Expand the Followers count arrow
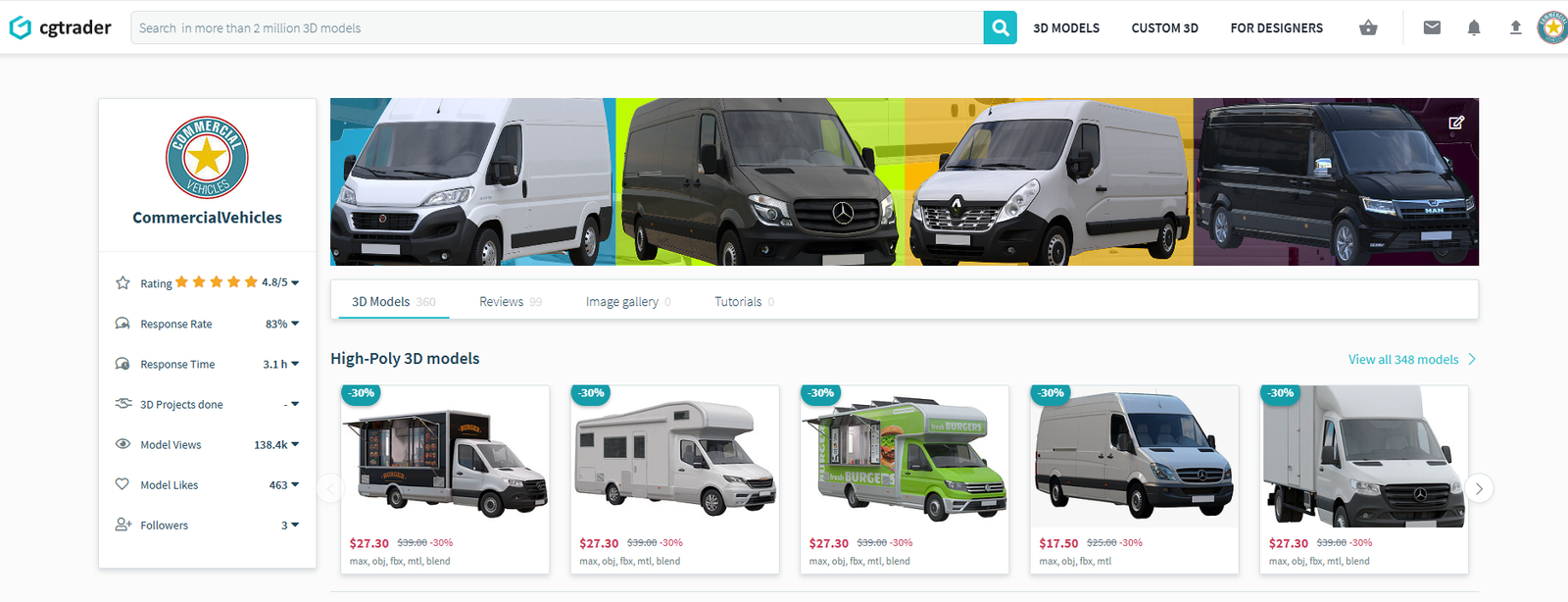Viewport: 1568px width, 602px height. click(295, 526)
